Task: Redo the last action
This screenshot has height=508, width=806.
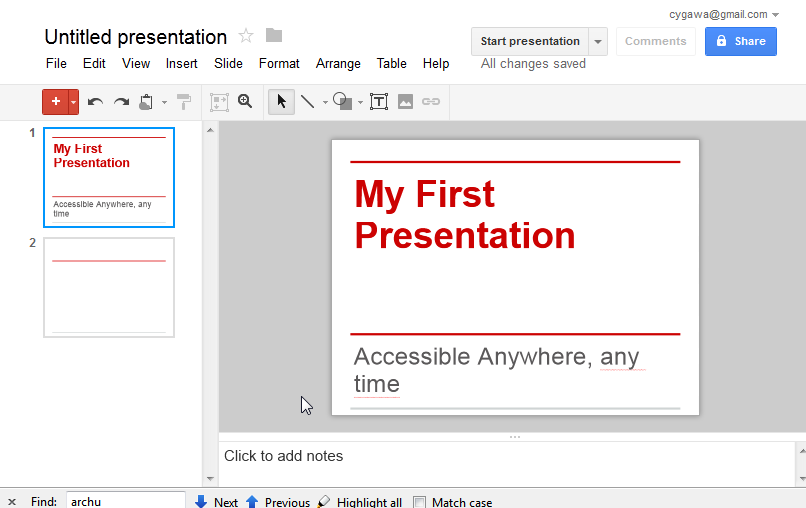Action: click(121, 101)
